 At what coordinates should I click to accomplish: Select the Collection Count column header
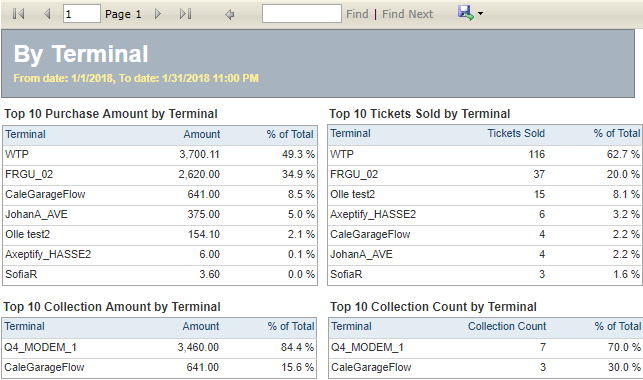click(507, 326)
